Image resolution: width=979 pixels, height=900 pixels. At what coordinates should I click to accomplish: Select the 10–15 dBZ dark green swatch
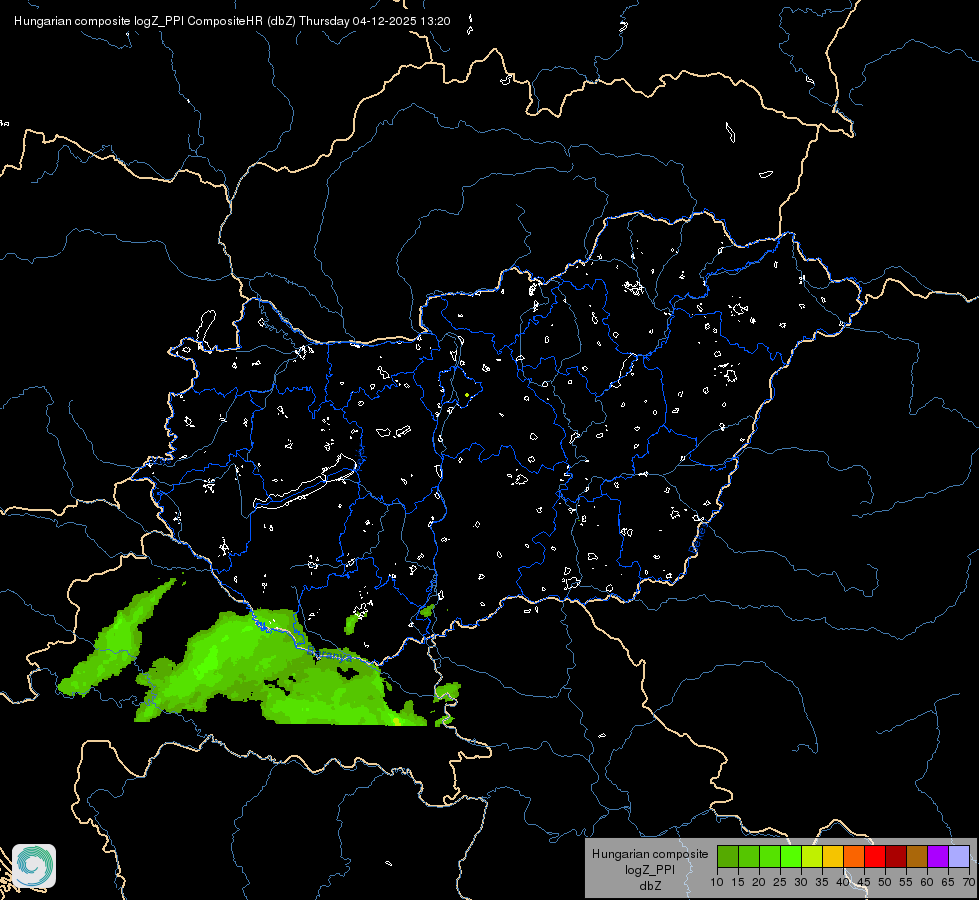point(728,856)
